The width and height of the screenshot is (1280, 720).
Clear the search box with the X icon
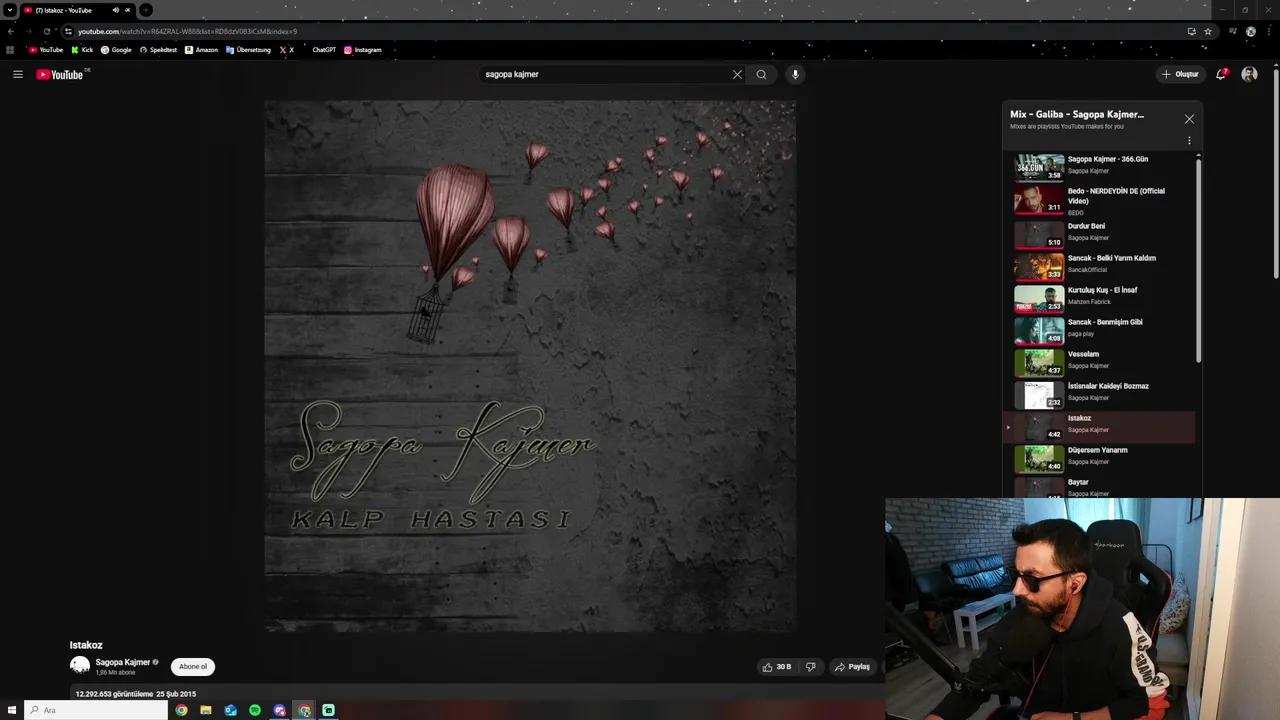(x=737, y=74)
